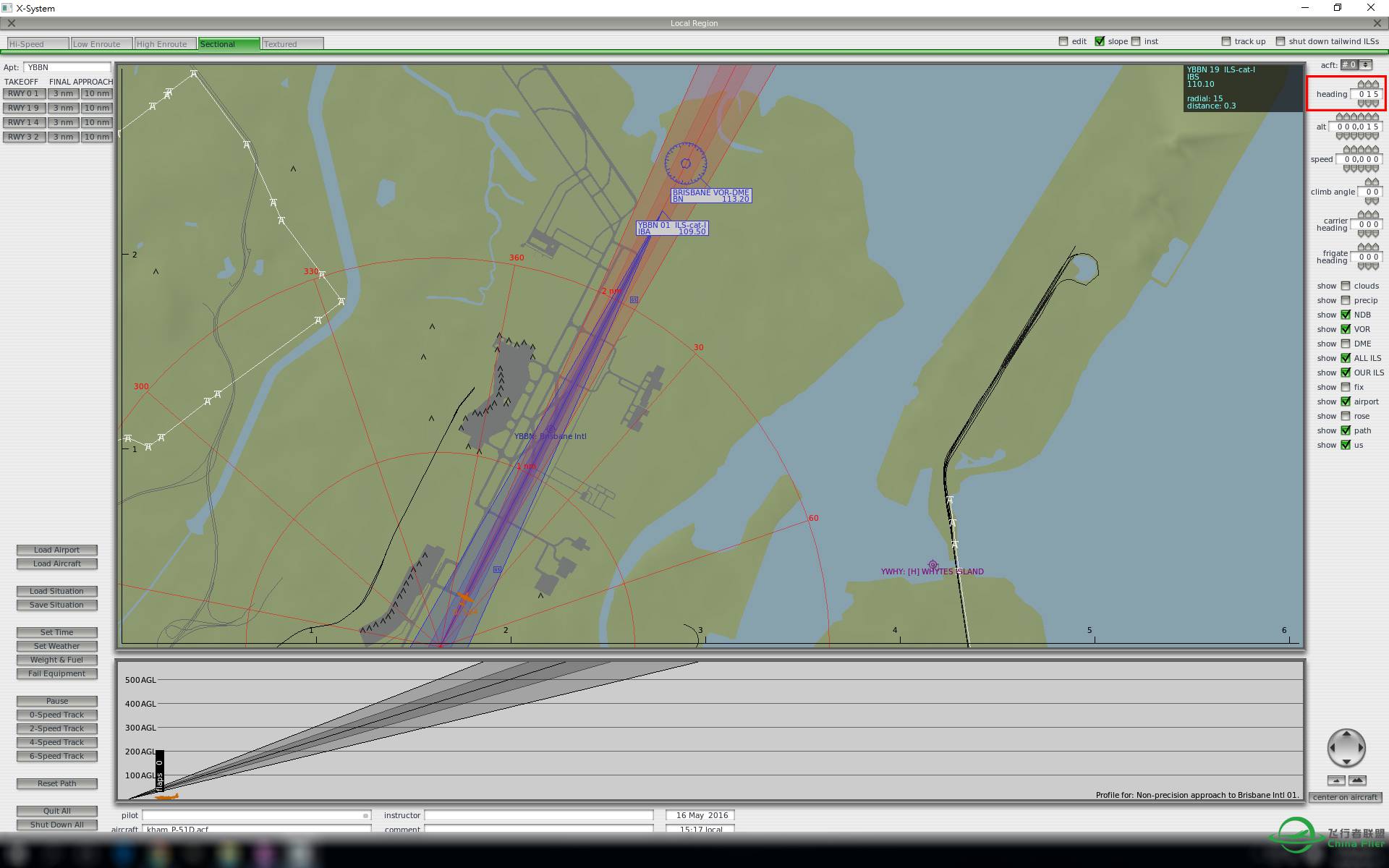Click the Pause button
The height and width of the screenshot is (868, 1389).
point(56,701)
